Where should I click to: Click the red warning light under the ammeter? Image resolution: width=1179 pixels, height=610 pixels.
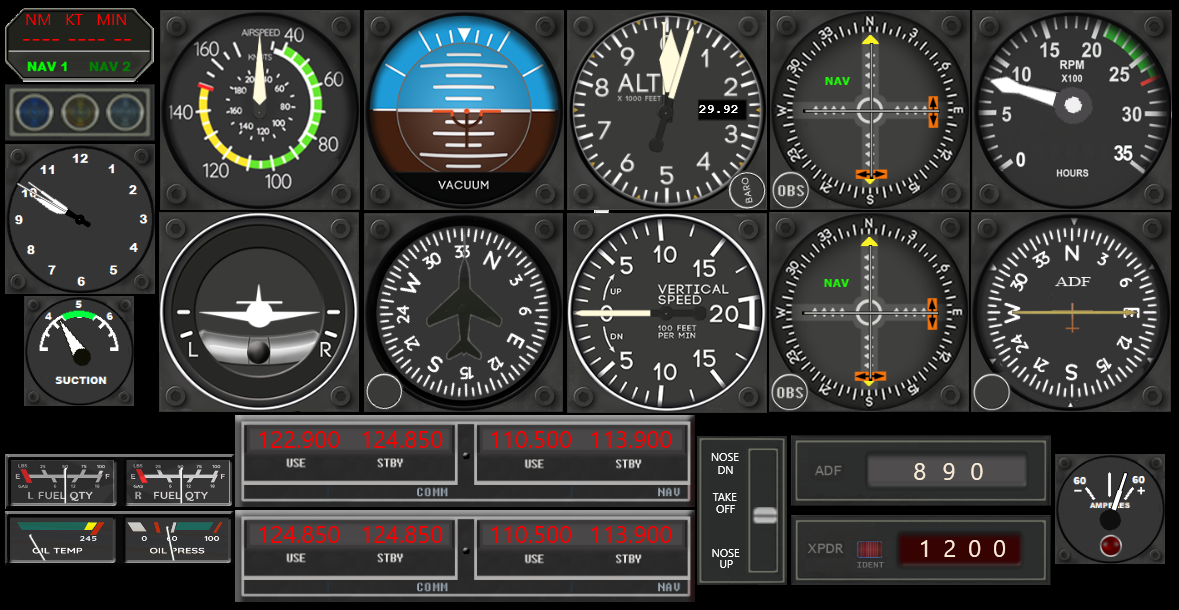point(1109,545)
